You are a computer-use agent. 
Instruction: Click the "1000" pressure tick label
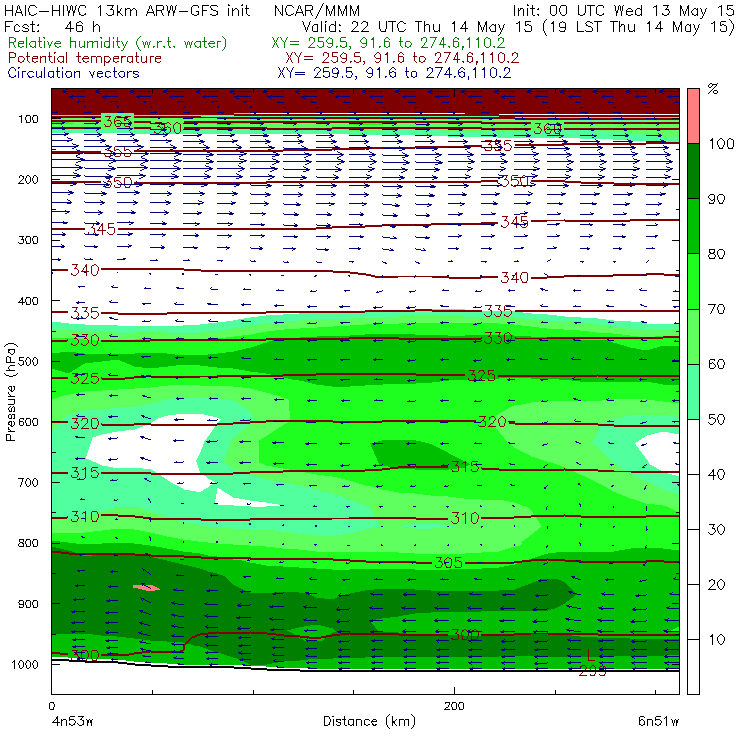(25, 664)
